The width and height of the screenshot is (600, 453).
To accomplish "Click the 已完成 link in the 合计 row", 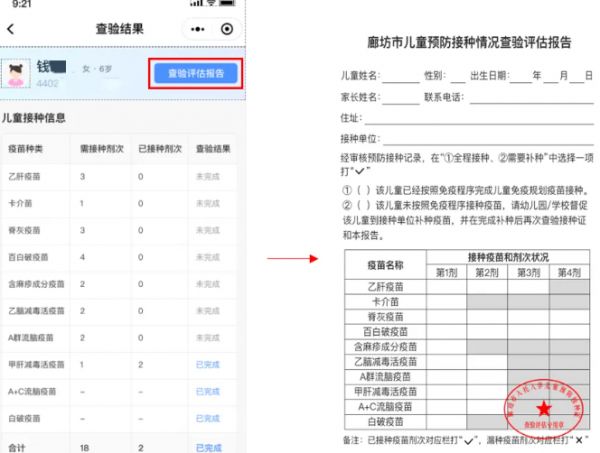I will coord(209,447).
